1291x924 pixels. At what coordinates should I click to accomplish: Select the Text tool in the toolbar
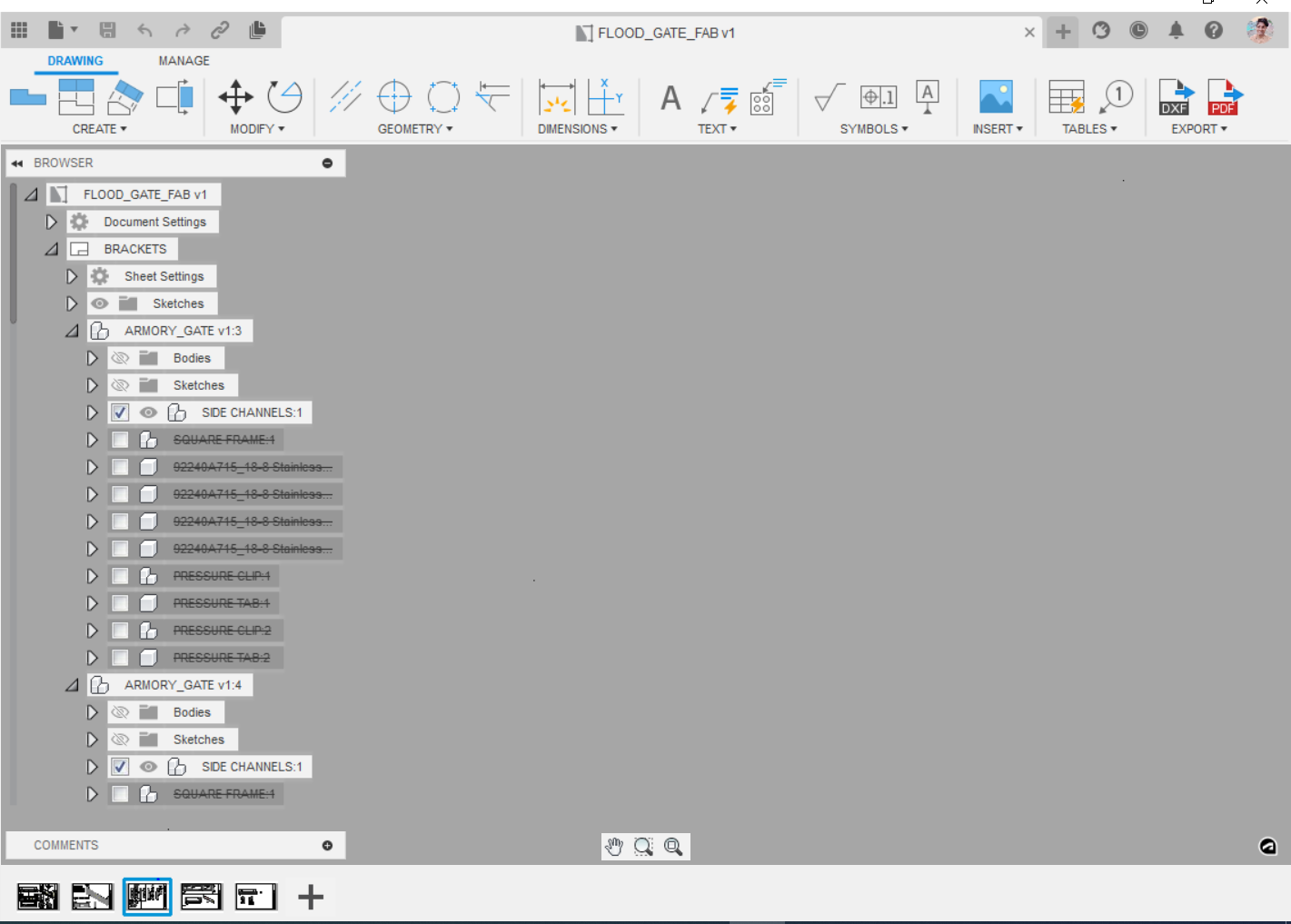(x=670, y=97)
